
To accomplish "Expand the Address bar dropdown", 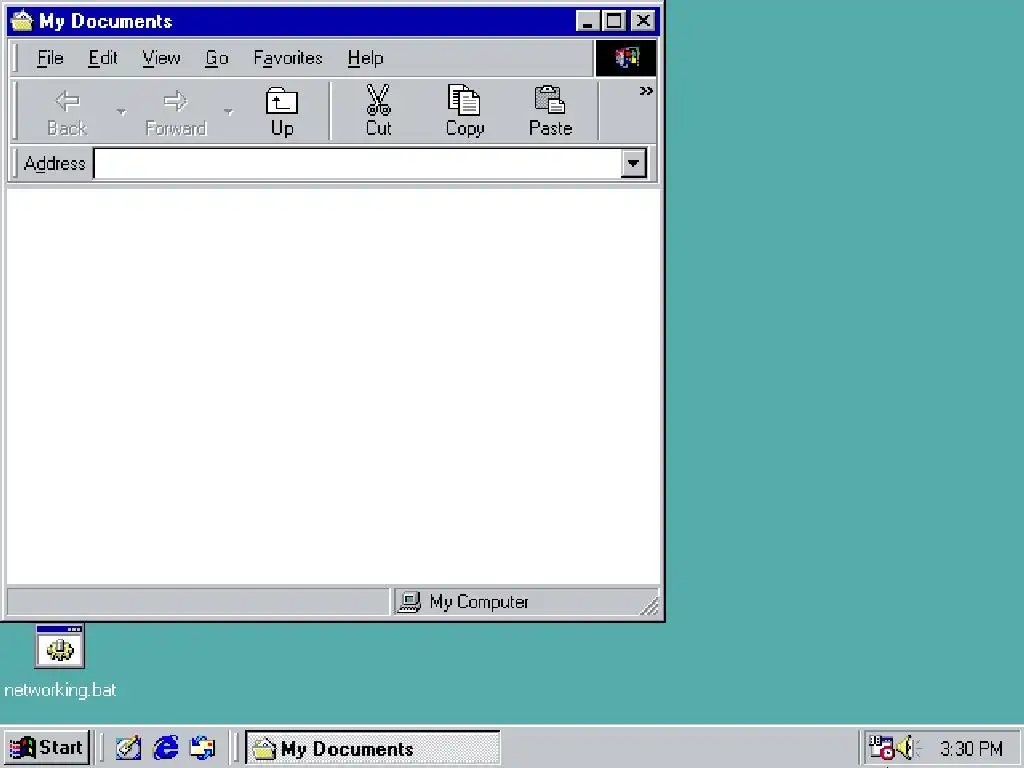I will coord(633,163).
